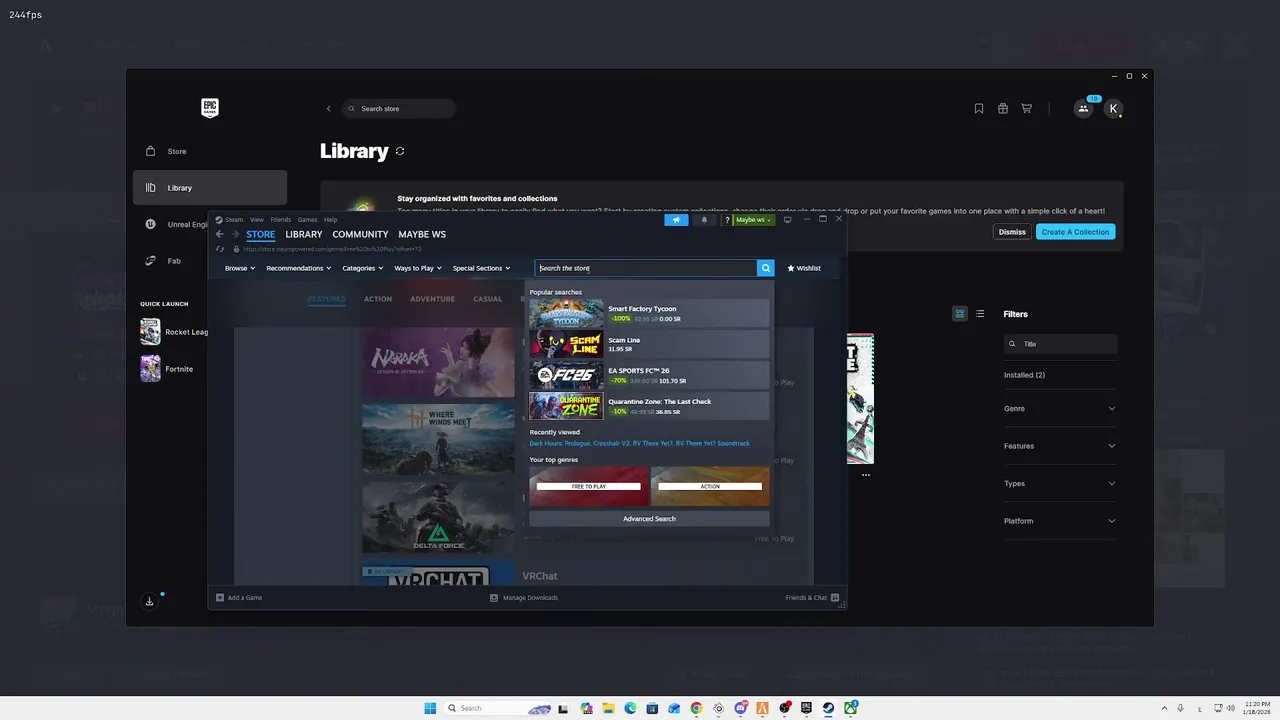Image resolution: width=1280 pixels, height=720 pixels.
Task: Refresh Epic library with circular arrows icon
Action: point(400,151)
